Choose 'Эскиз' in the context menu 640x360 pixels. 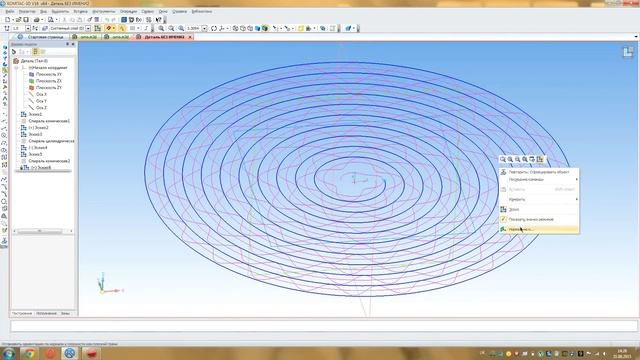[539, 209]
